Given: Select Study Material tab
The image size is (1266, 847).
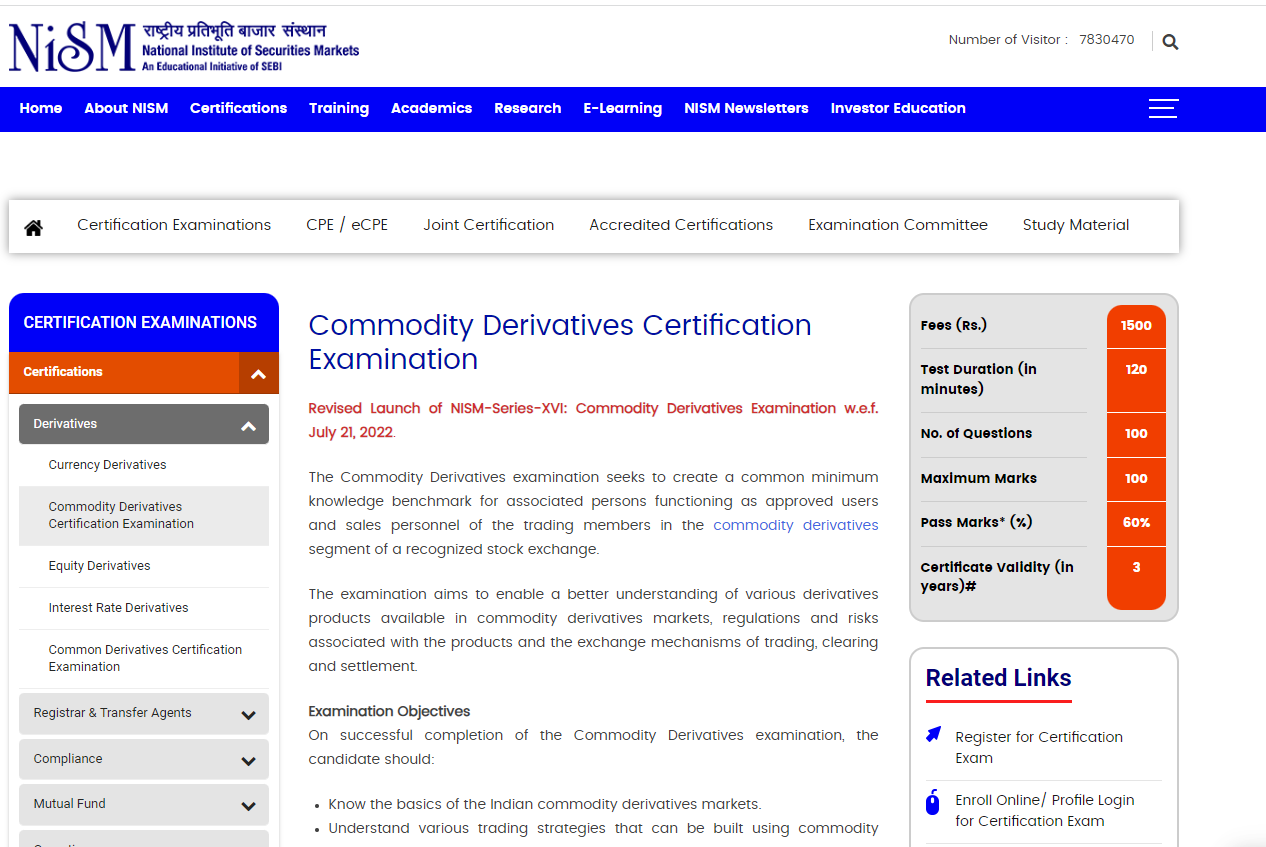Looking at the screenshot, I should click(1076, 225).
